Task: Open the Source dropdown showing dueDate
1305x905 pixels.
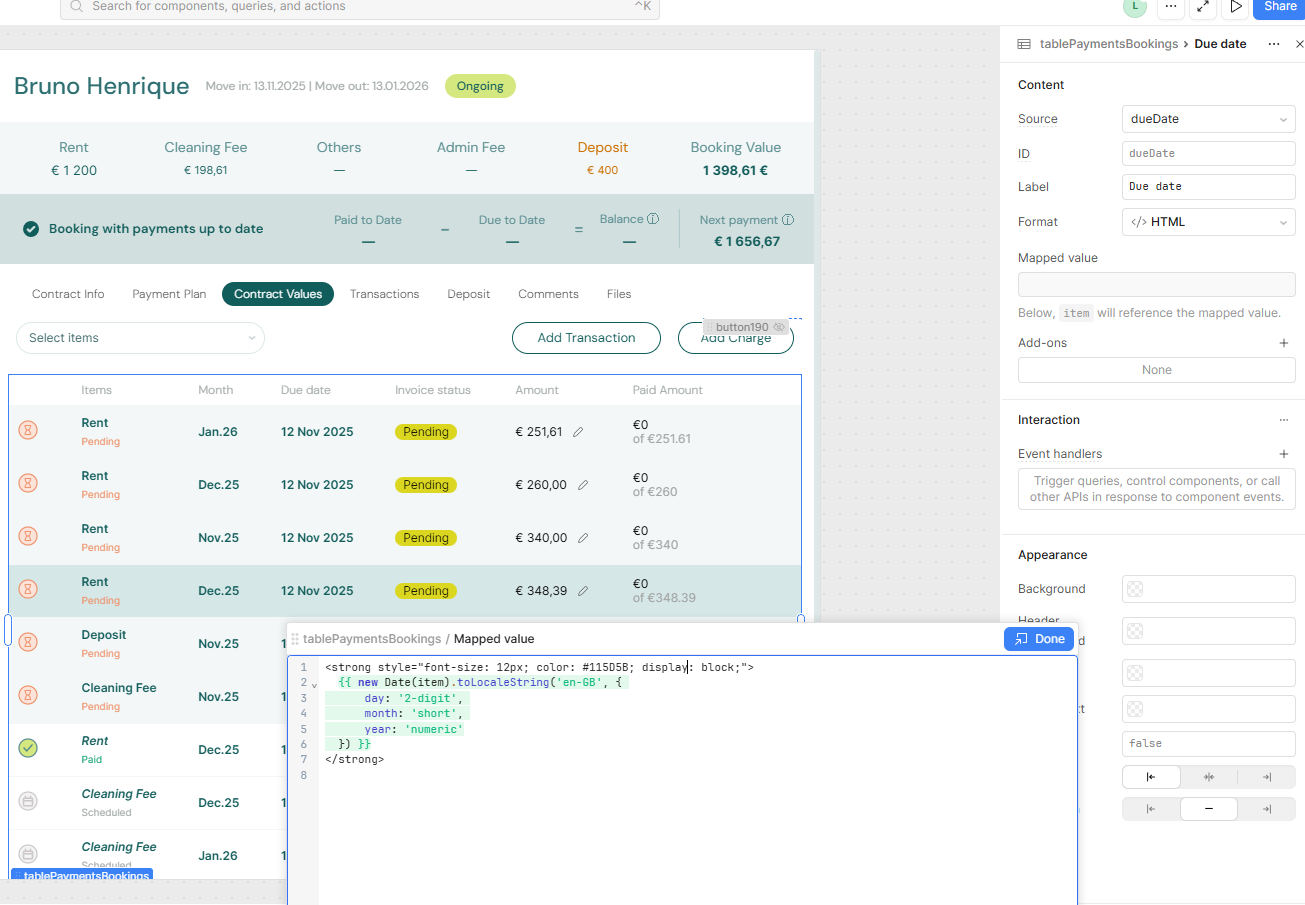Action: (1208, 118)
